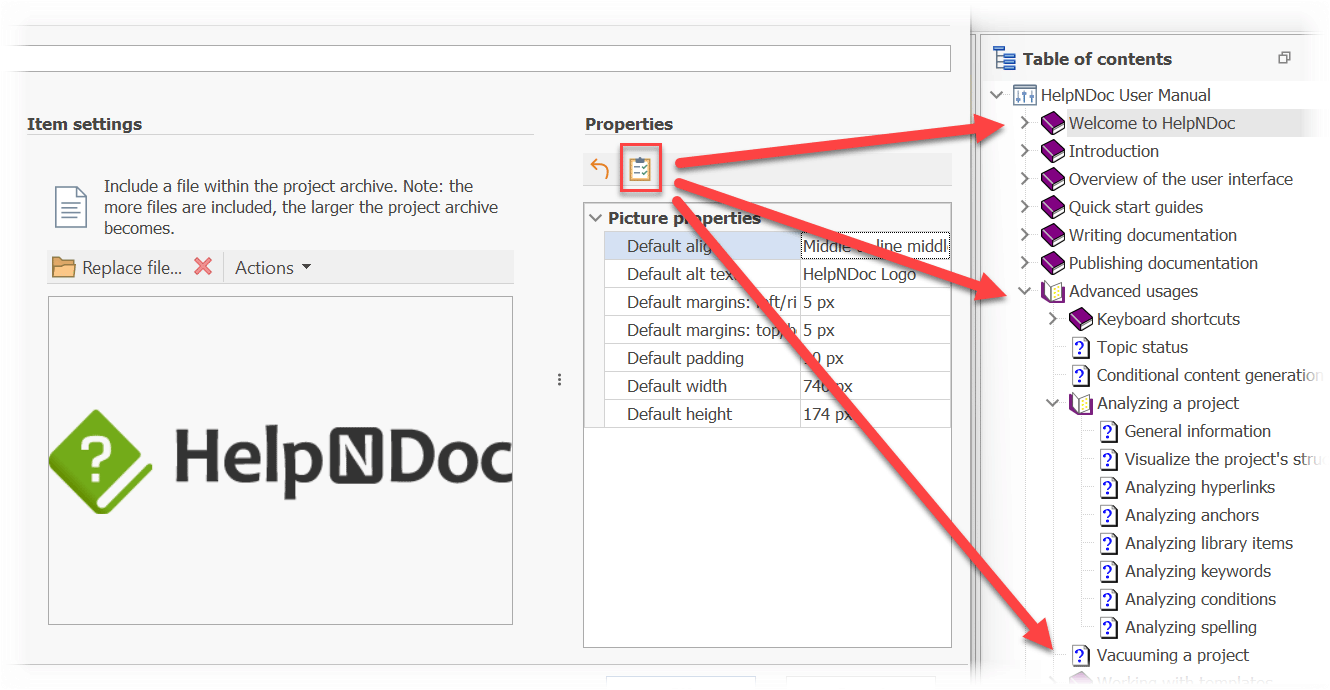
Task: Click the undo arrow icon in Properties toolbar
Action: [600, 169]
